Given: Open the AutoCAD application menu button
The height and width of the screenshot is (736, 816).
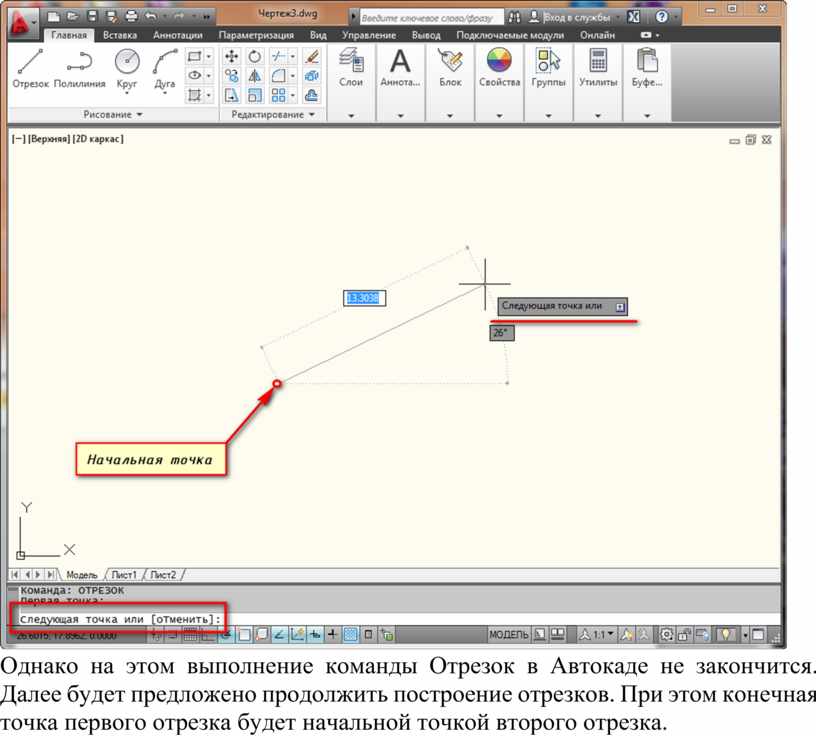Looking at the screenshot, I should click(21, 23).
